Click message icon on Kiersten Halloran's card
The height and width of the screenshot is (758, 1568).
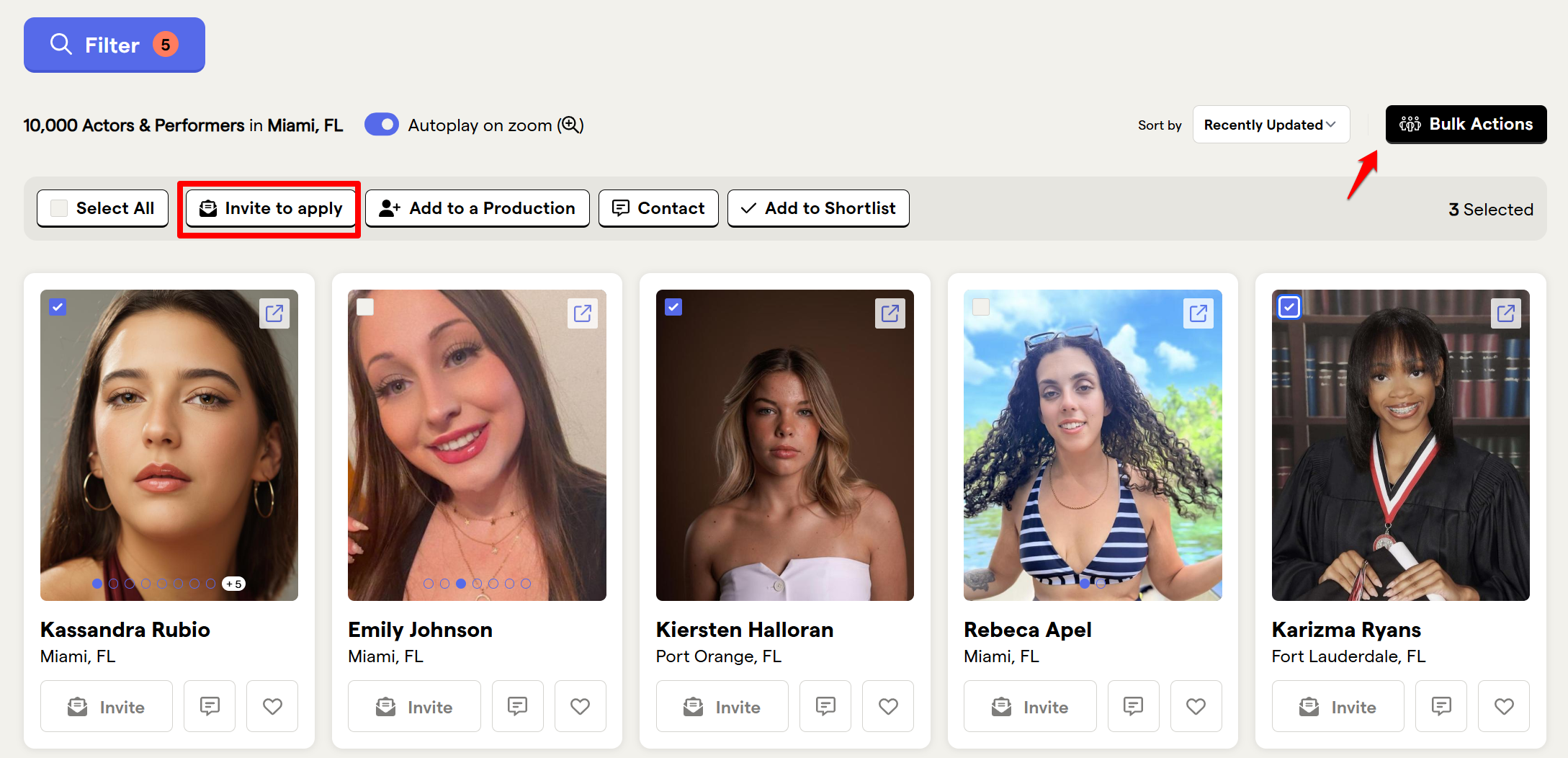pyautogui.click(x=825, y=706)
